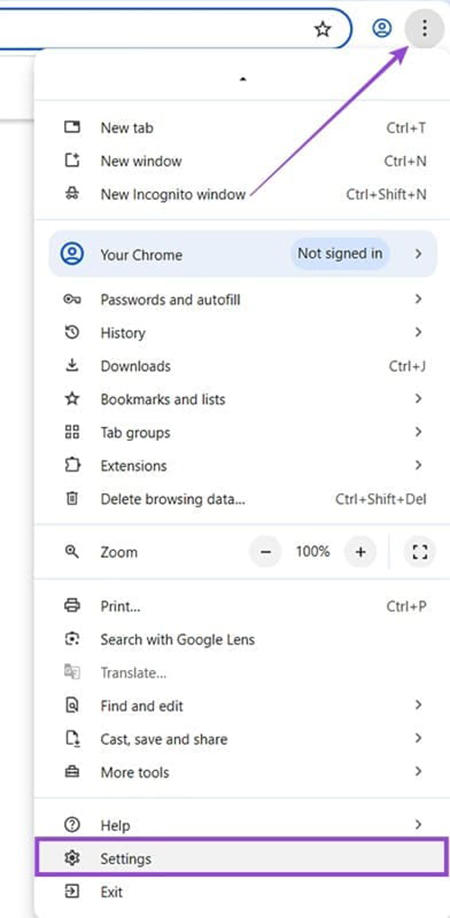This screenshot has height=918, width=450.
Task: Open the profile avatar icon in toolbar
Action: (382, 28)
